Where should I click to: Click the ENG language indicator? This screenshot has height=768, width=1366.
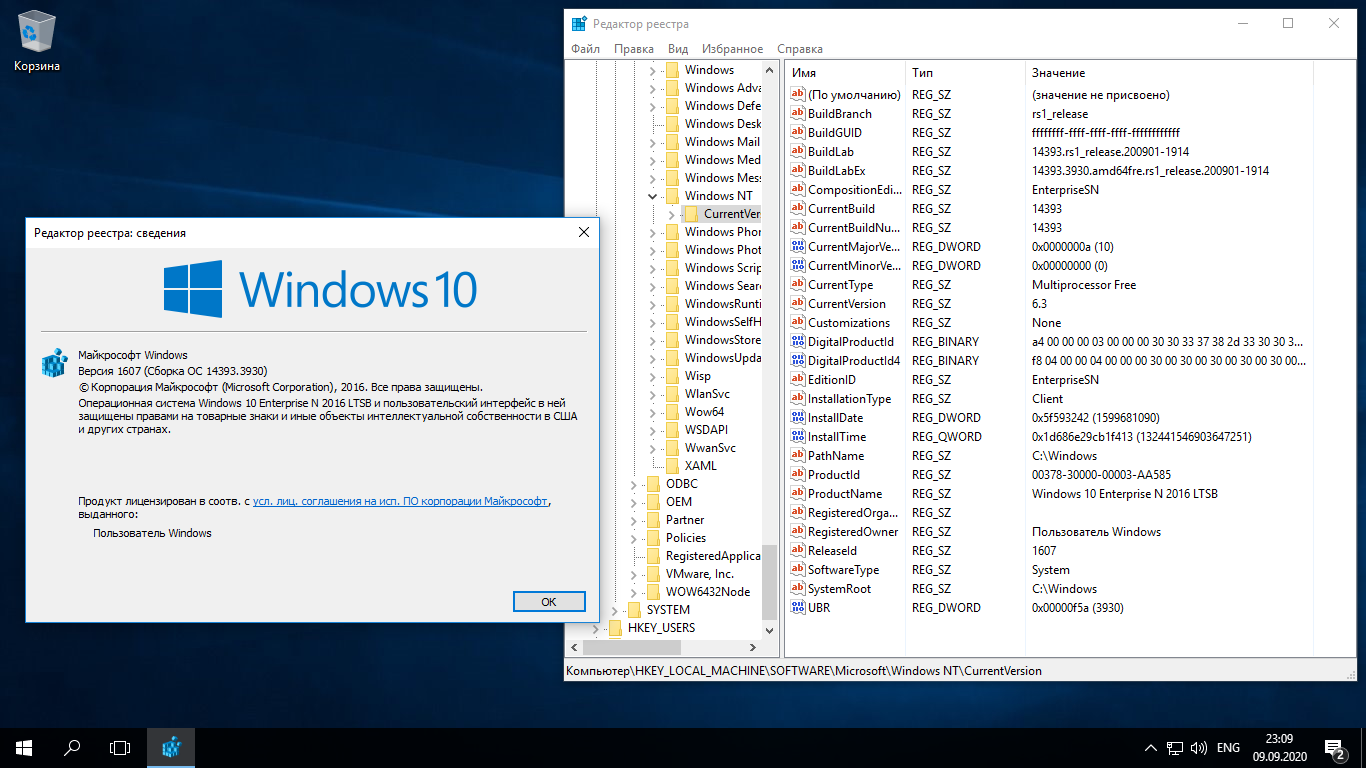(x=1228, y=748)
